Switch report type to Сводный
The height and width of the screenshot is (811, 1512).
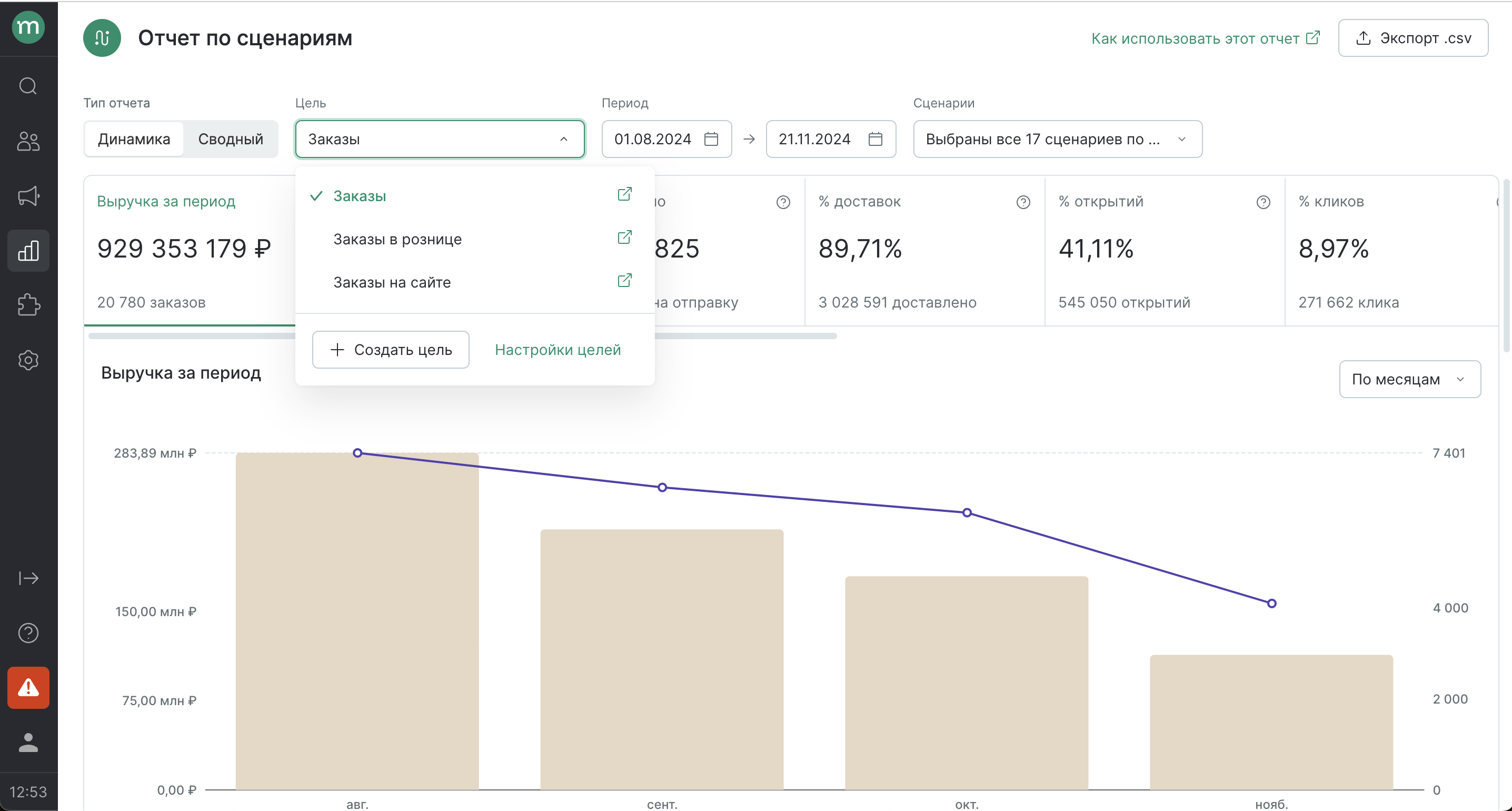[x=231, y=139]
